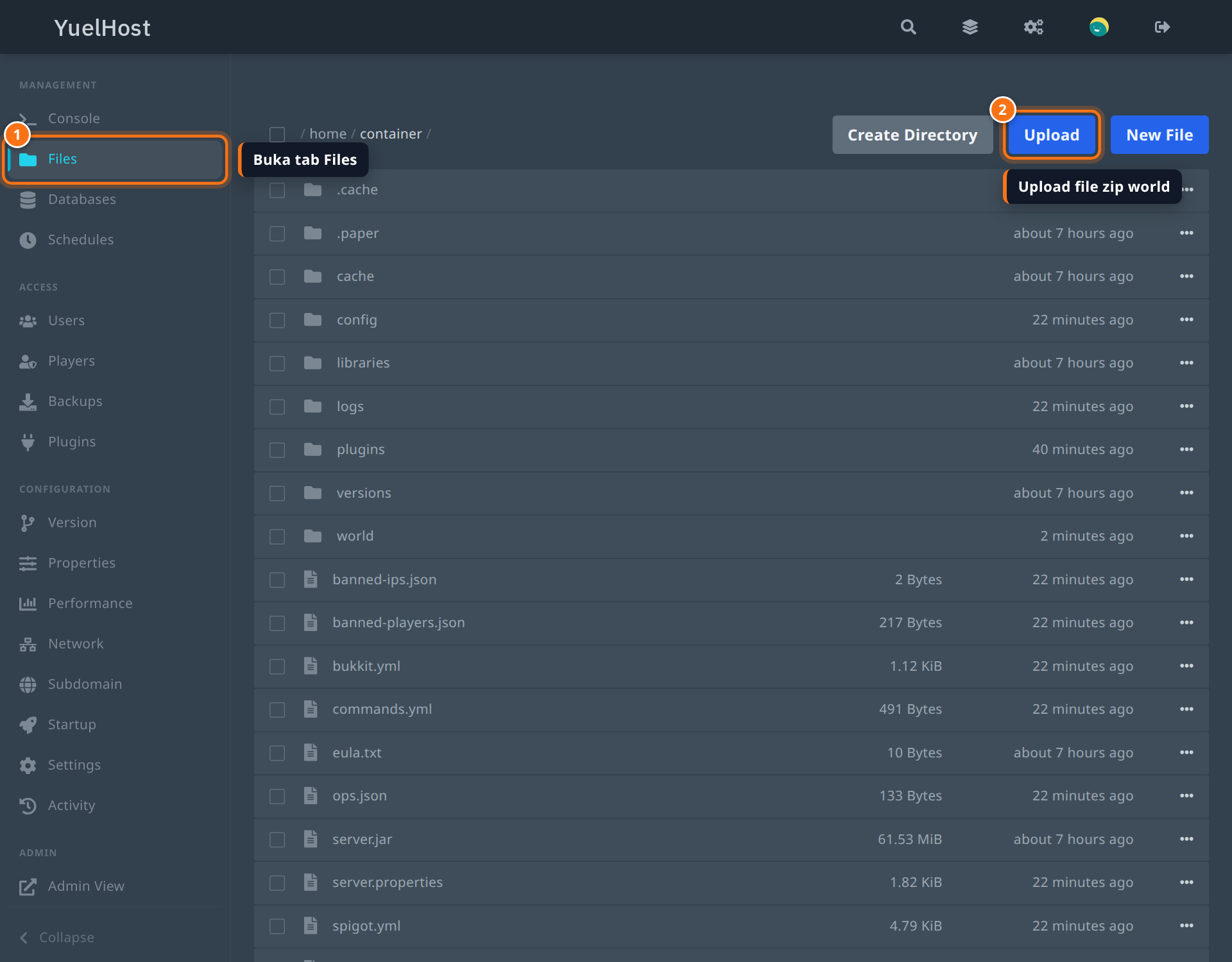Open the options menu for server.jar
Image resolution: width=1232 pixels, height=962 pixels.
(x=1186, y=839)
